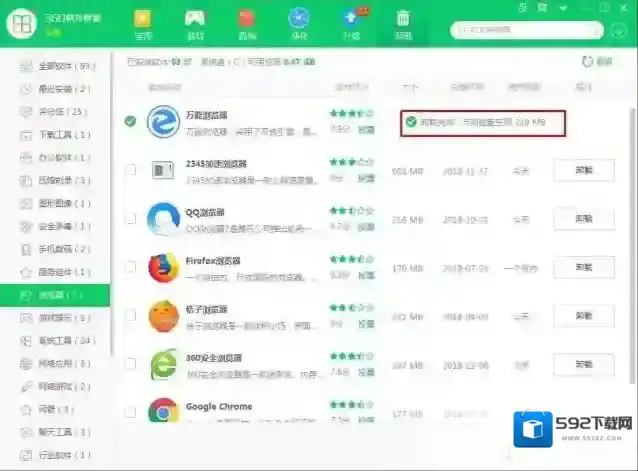Screen dimensions: 638x471
Task: Click the Firefox browser icon in list
Action: click(x=161, y=268)
